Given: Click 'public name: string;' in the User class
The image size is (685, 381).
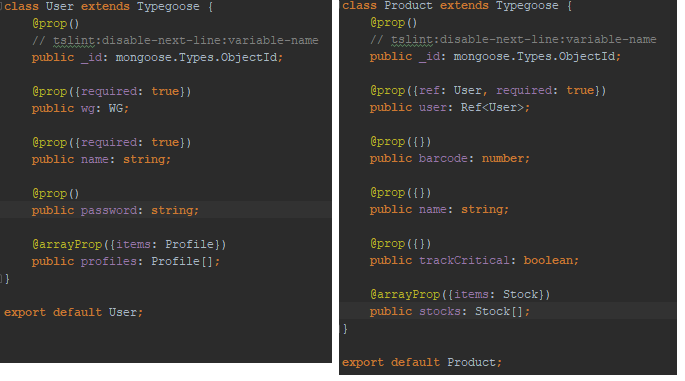Looking at the screenshot, I should [101, 159].
